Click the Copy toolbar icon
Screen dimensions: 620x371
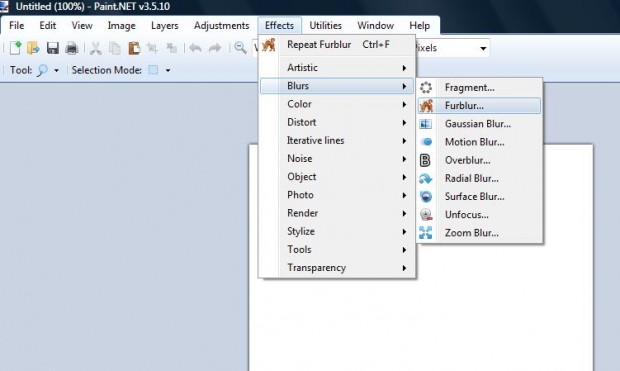point(115,48)
